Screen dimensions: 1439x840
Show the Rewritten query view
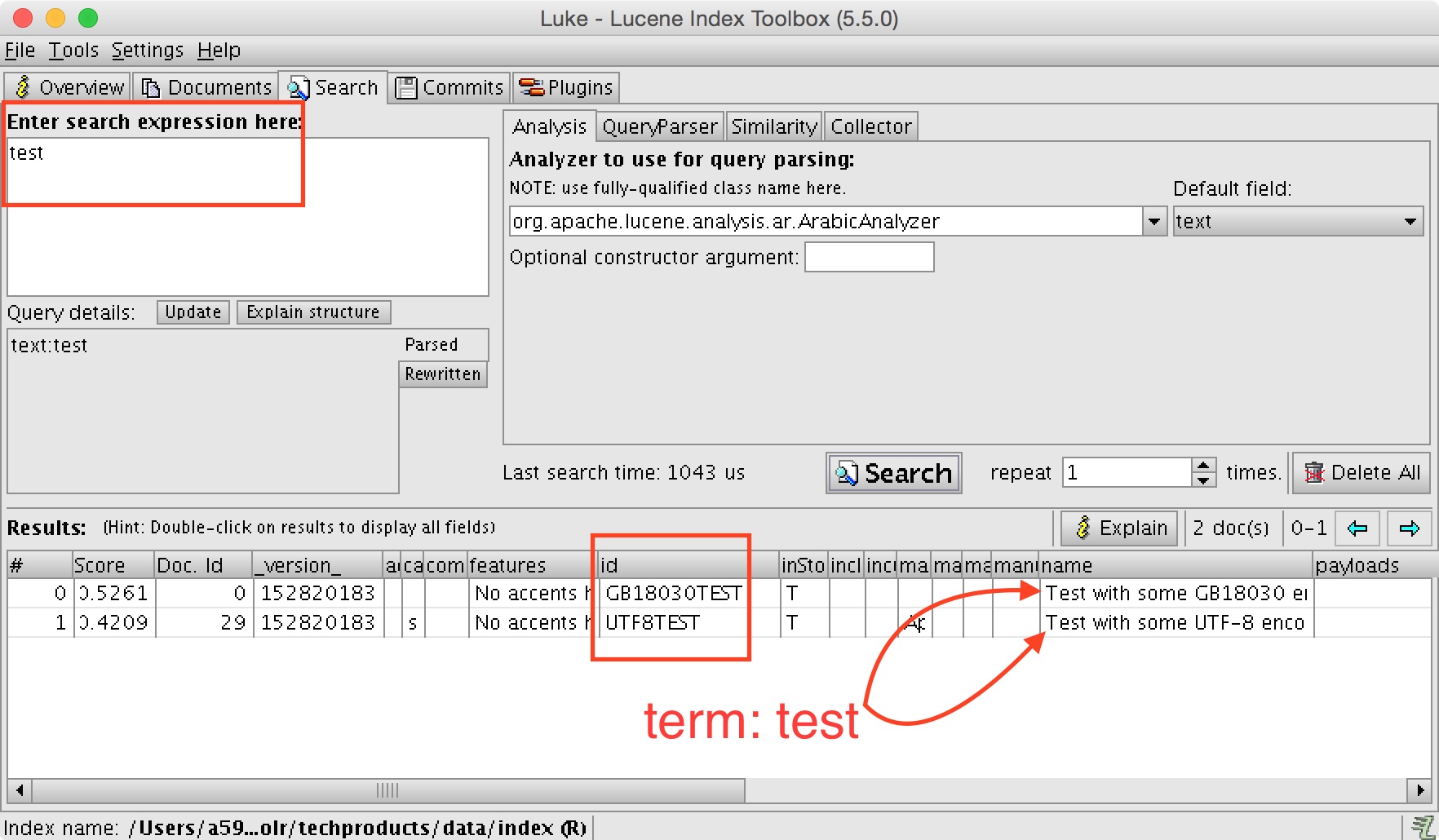click(x=443, y=374)
